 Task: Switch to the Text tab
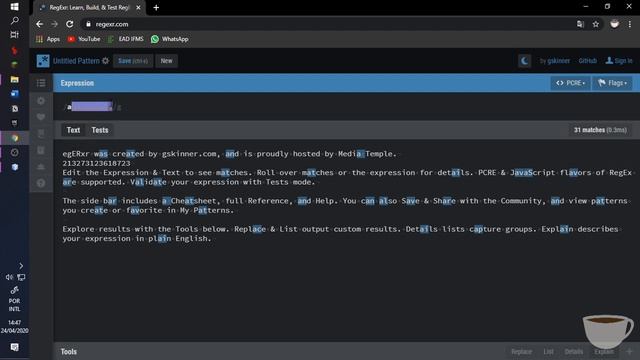(73, 130)
